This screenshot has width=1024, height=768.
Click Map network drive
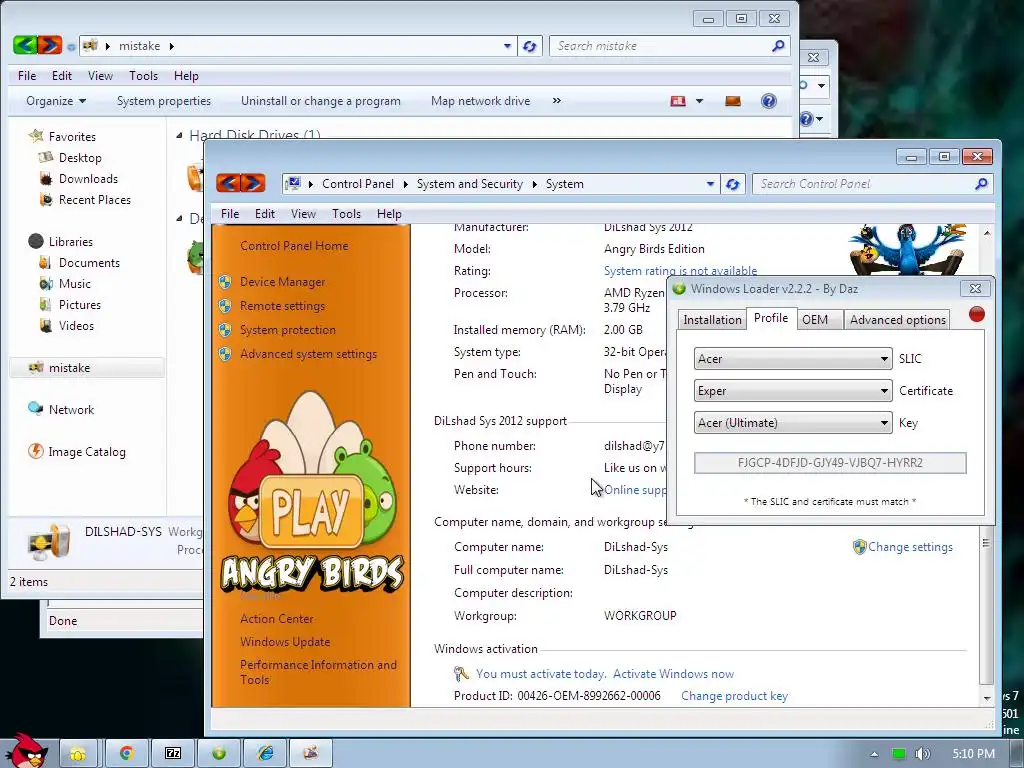click(480, 101)
